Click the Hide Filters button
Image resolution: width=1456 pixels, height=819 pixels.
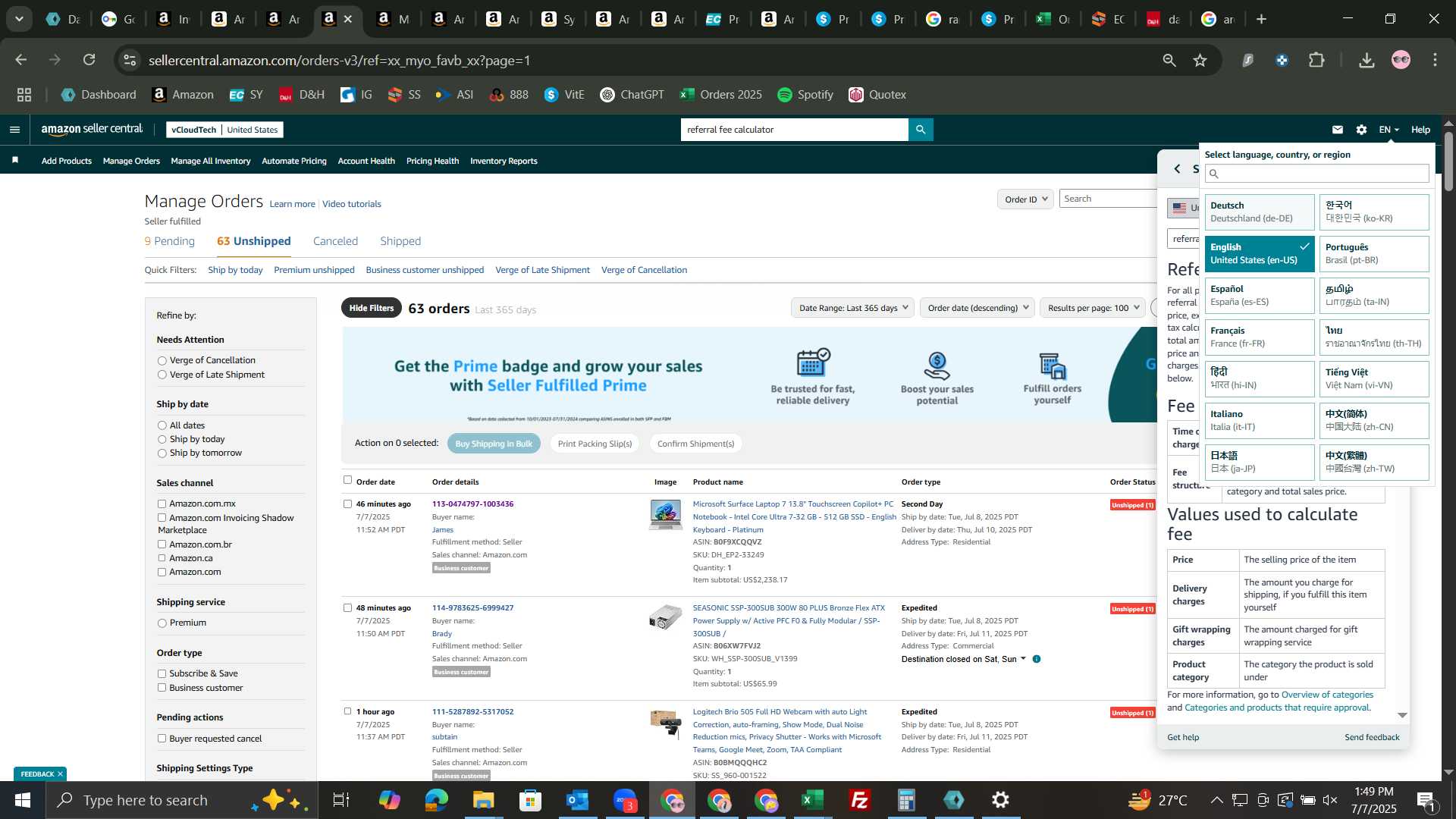tap(372, 308)
